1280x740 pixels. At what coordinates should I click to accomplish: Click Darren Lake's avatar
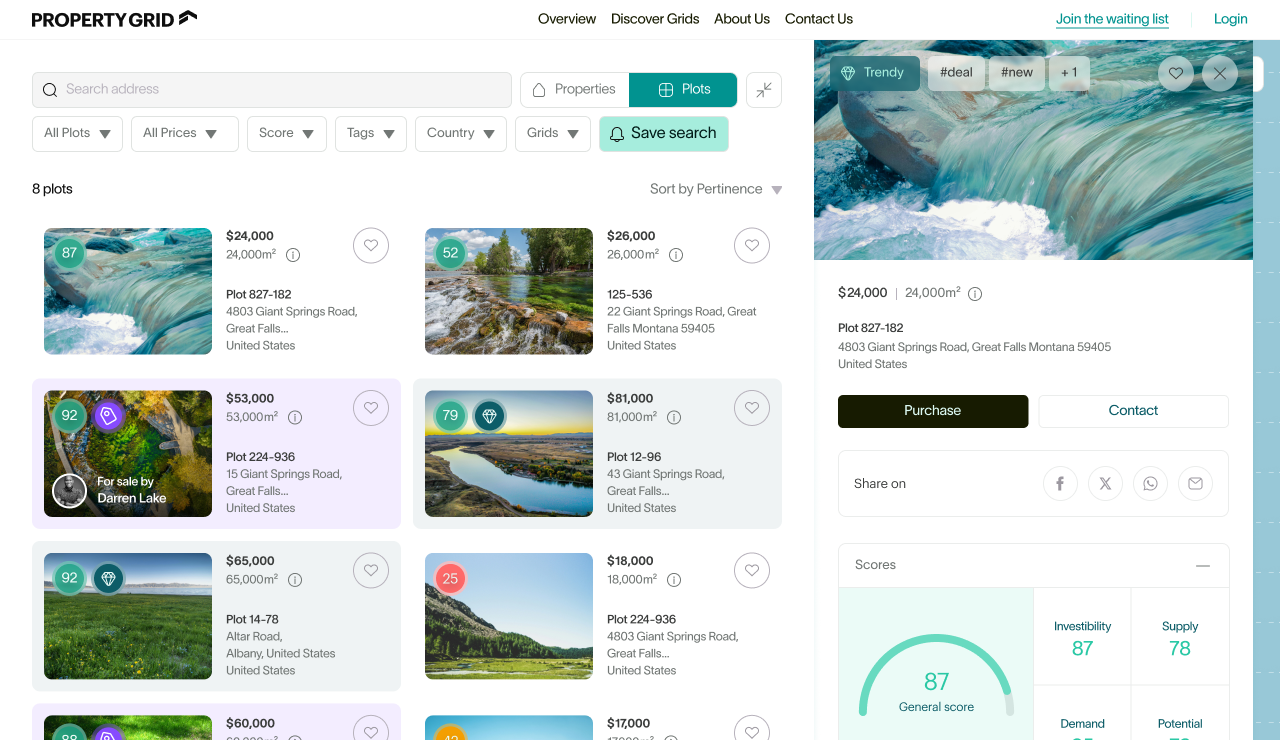[x=70, y=490]
